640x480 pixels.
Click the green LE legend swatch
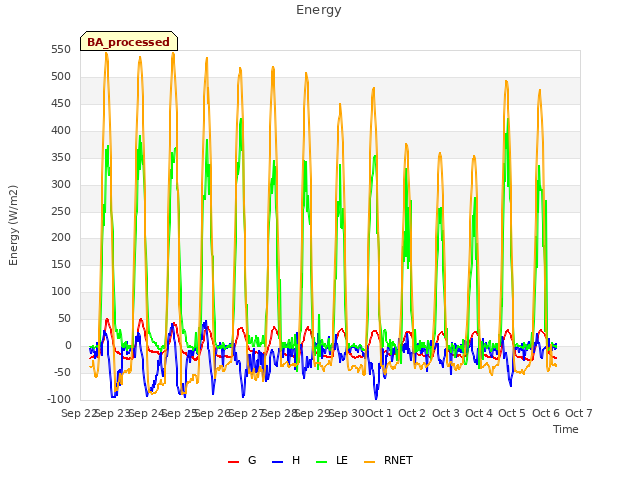[322, 462]
